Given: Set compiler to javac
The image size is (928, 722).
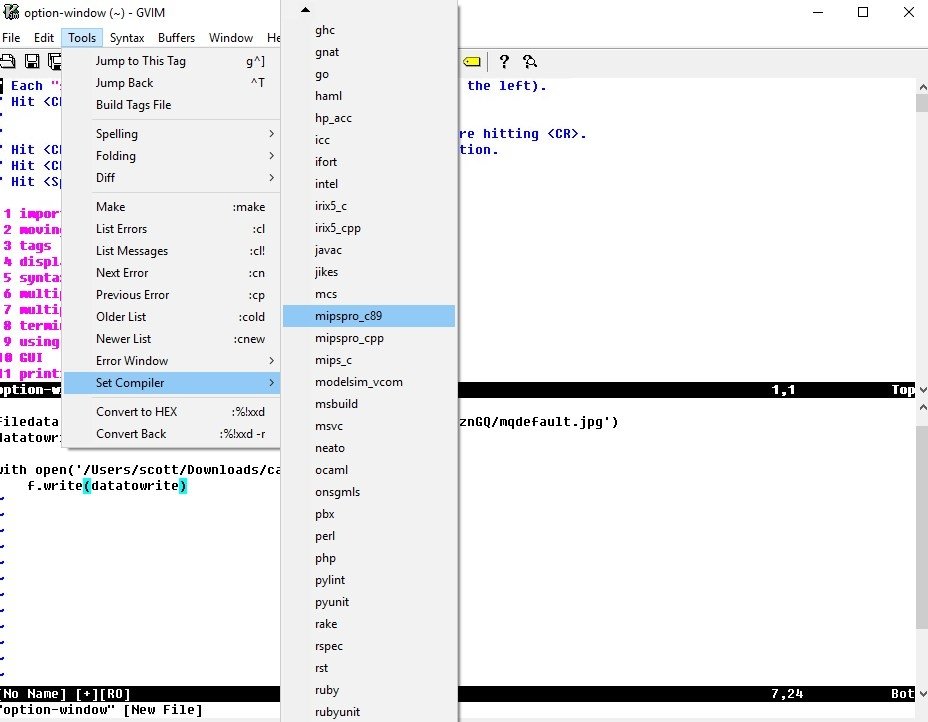Looking at the screenshot, I should tap(369, 250).
